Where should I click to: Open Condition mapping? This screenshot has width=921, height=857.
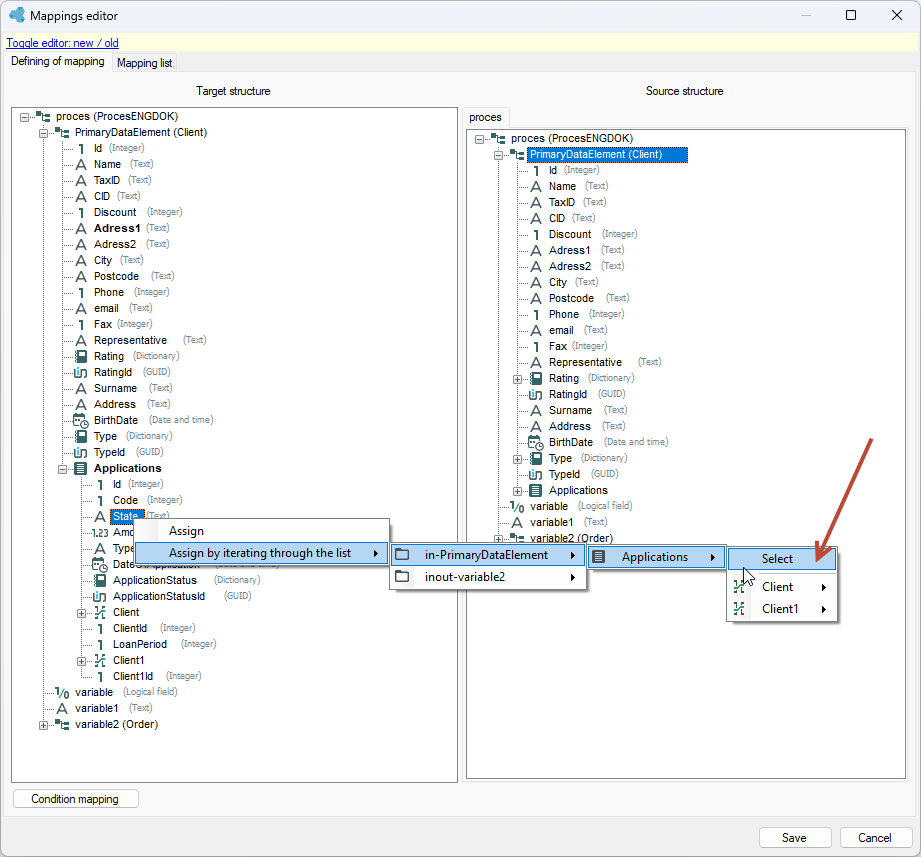(75, 799)
